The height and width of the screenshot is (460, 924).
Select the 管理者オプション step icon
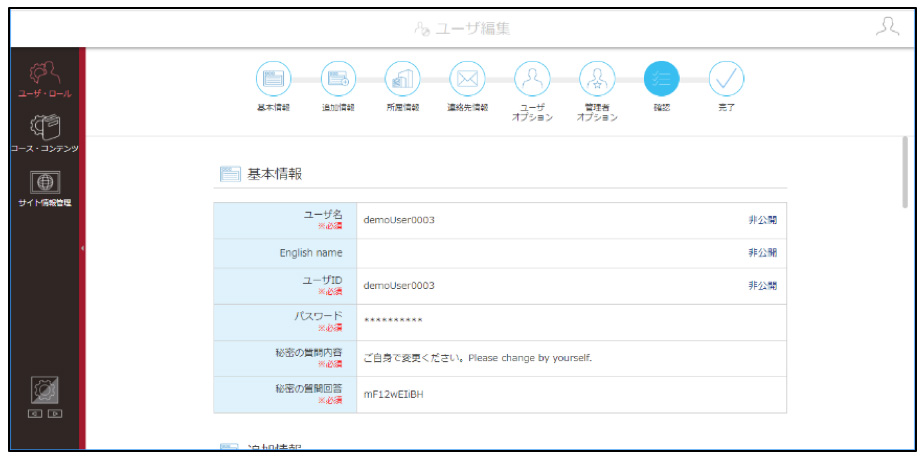[597, 78]
